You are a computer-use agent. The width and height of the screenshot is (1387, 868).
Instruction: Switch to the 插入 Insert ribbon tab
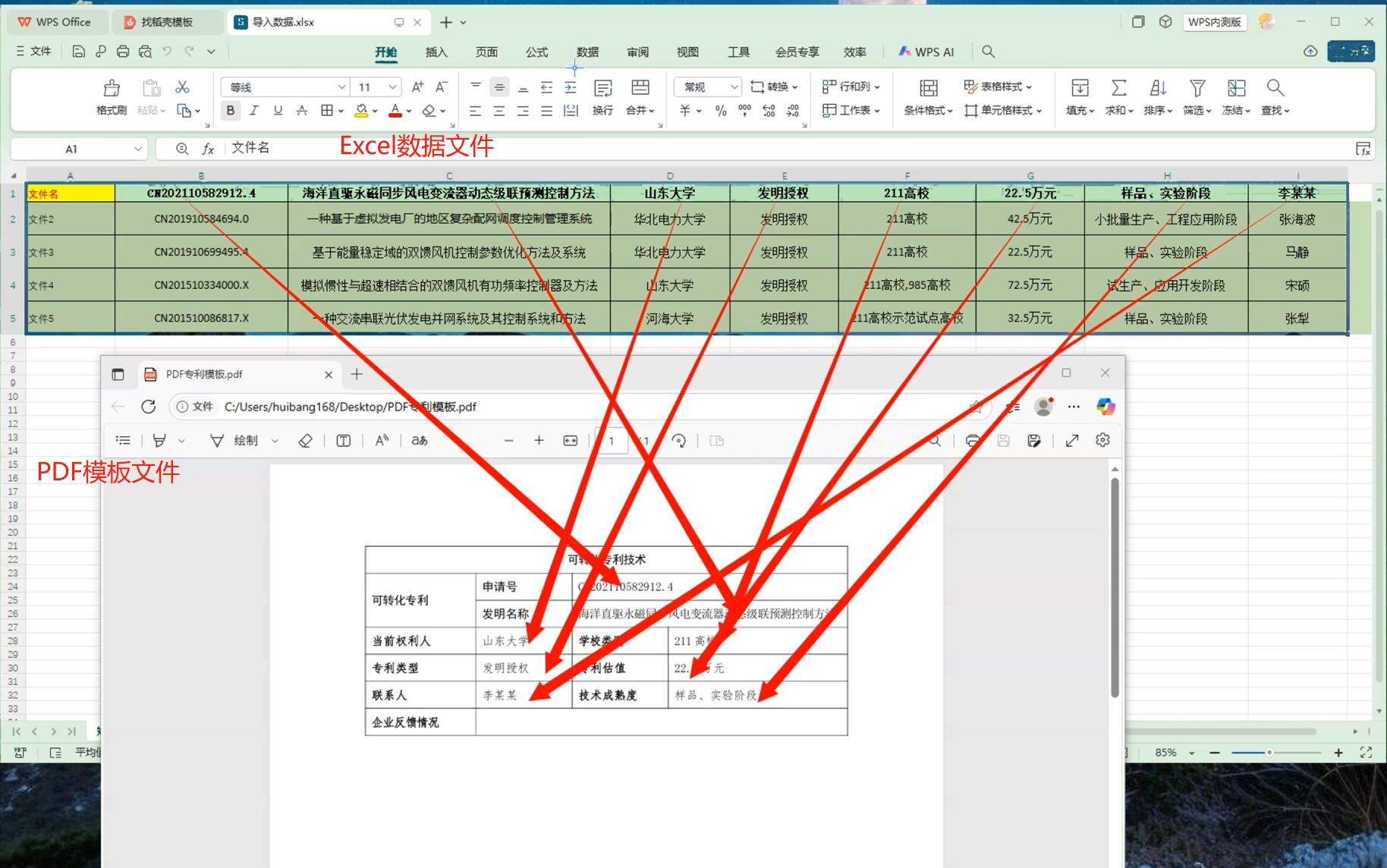[436, 52]
